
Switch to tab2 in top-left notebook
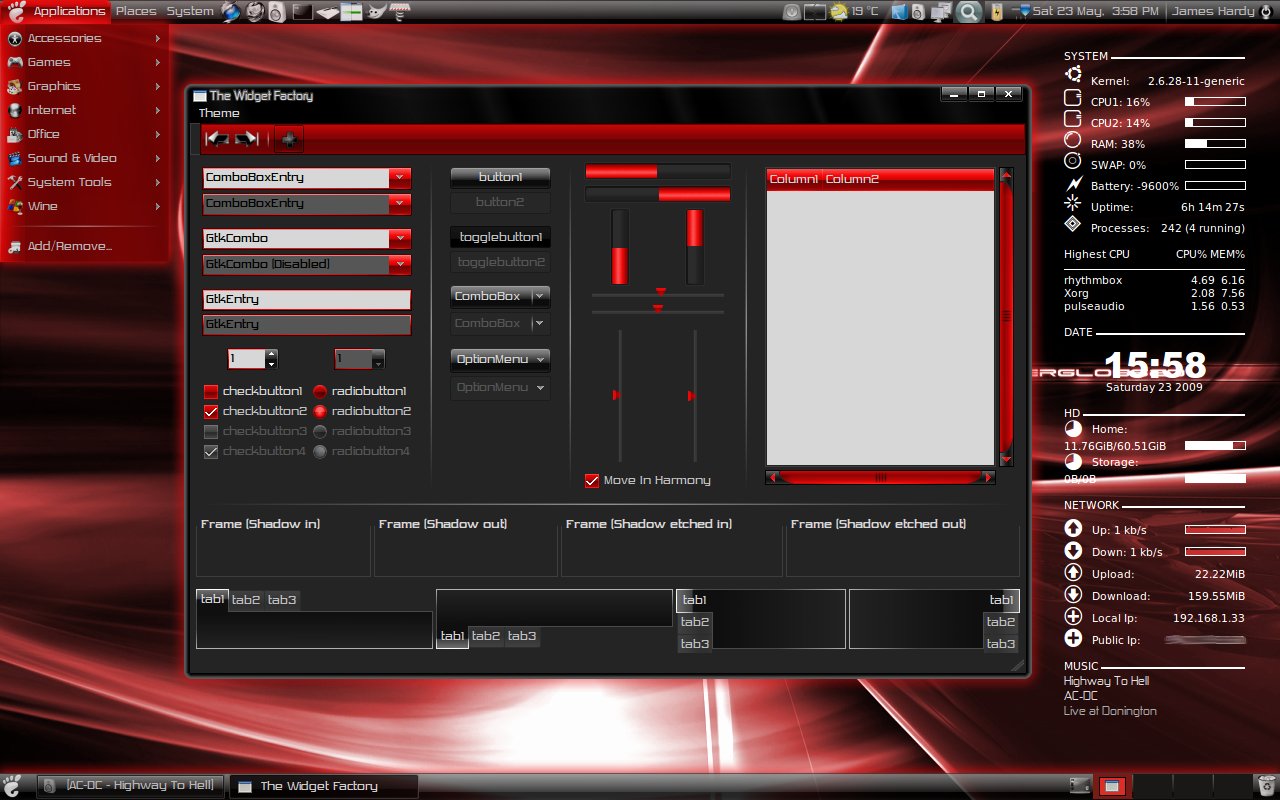246,600
